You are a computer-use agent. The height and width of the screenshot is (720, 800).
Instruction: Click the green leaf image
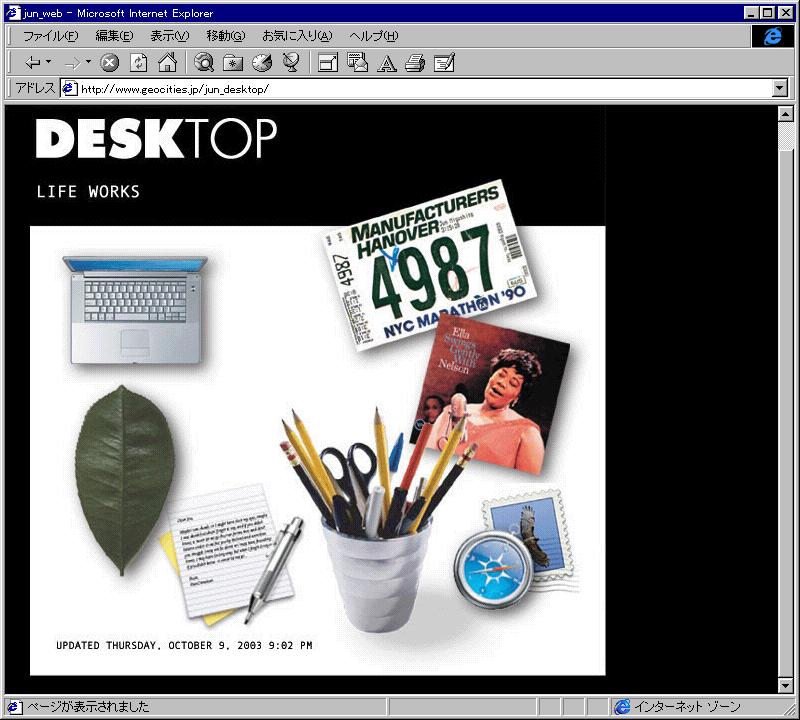click(x=124, y=480)
